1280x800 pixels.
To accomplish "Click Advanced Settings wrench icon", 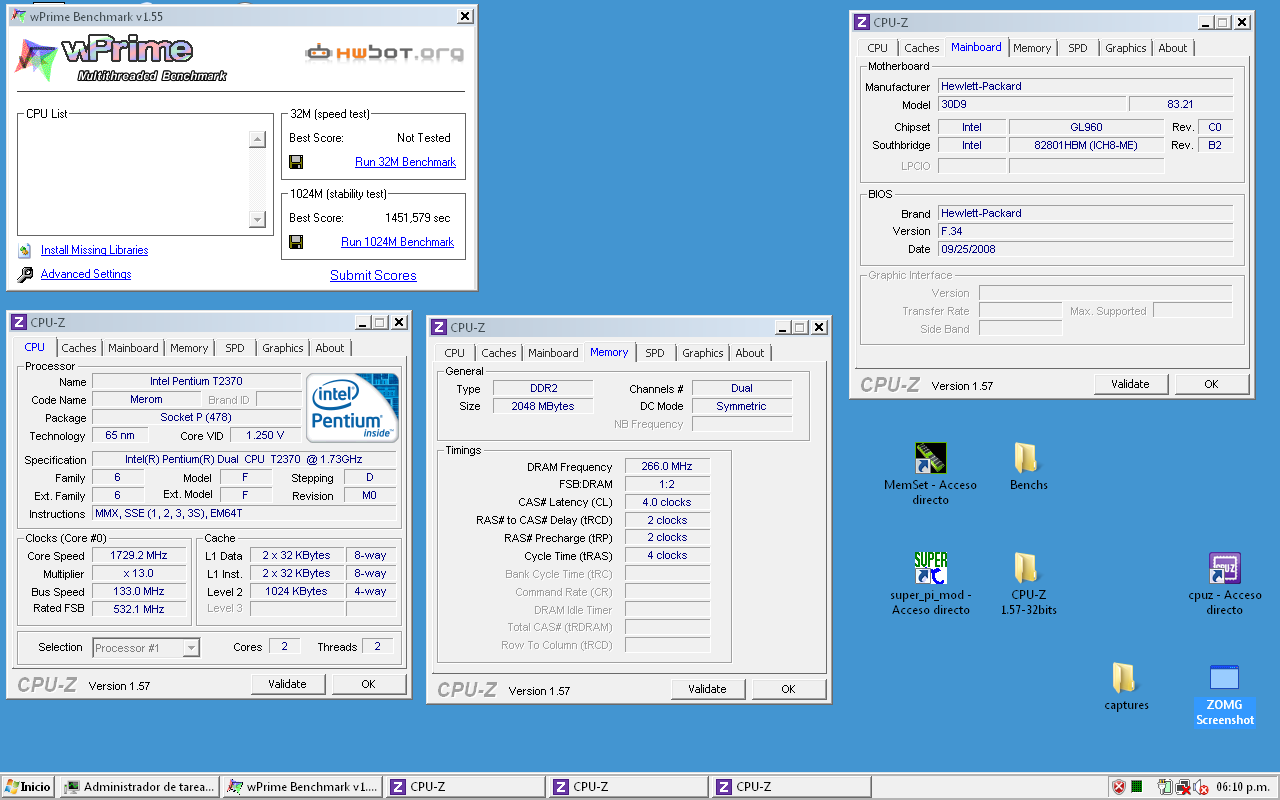I will pos(25,274).
